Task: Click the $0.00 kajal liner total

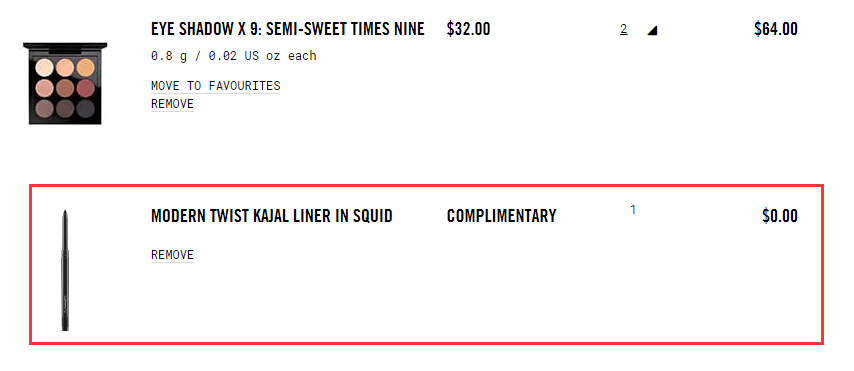Action: [x=780, y=216]
